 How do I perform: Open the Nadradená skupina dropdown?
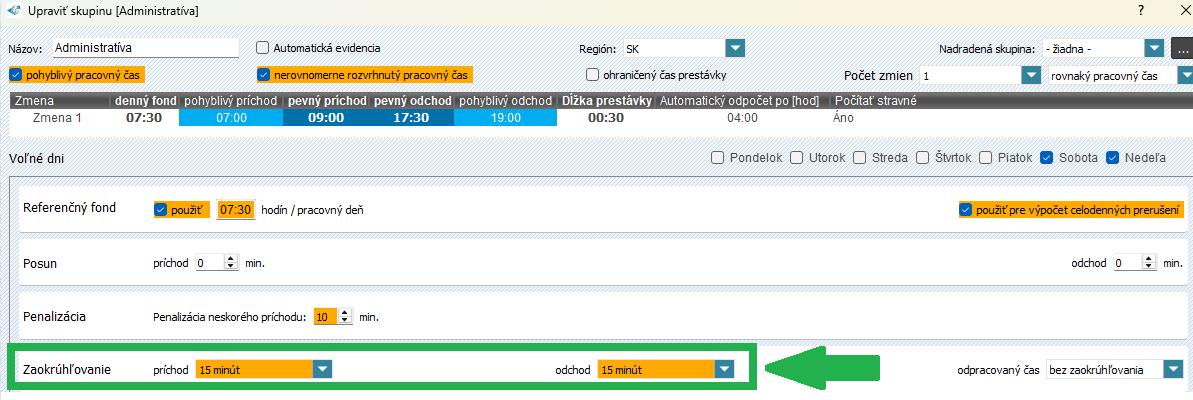[1155, 48]
